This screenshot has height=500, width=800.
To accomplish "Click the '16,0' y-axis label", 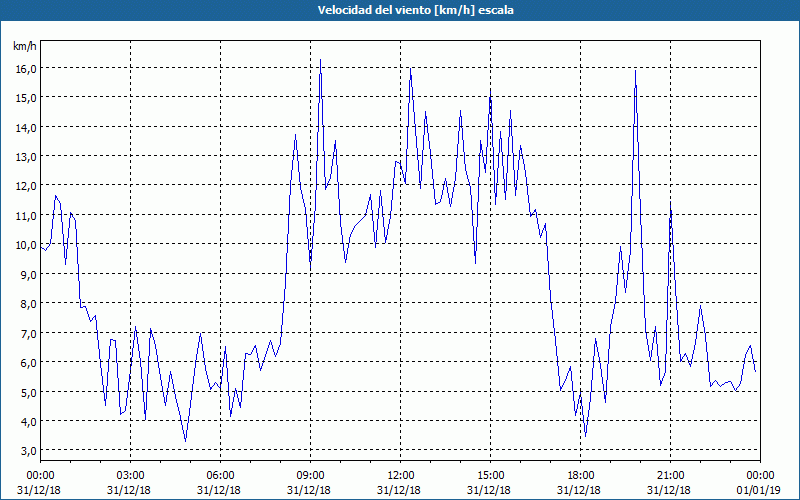I will 26,68.
